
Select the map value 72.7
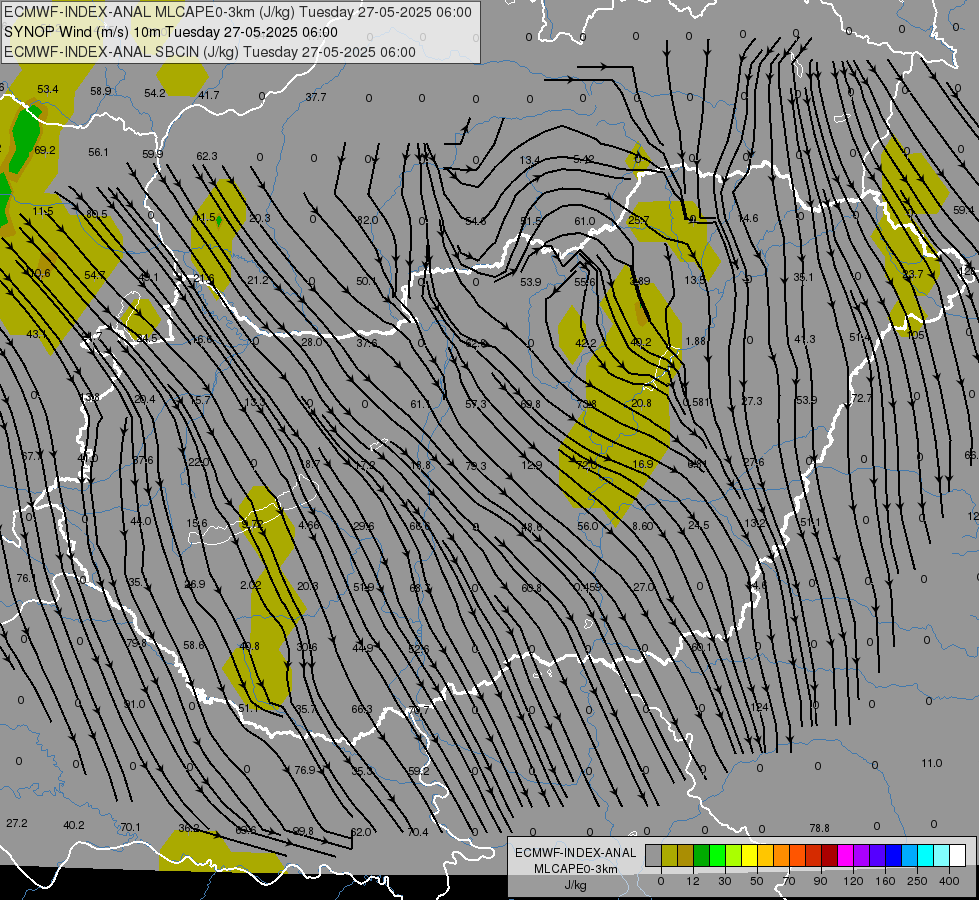(x=862, y=398)
